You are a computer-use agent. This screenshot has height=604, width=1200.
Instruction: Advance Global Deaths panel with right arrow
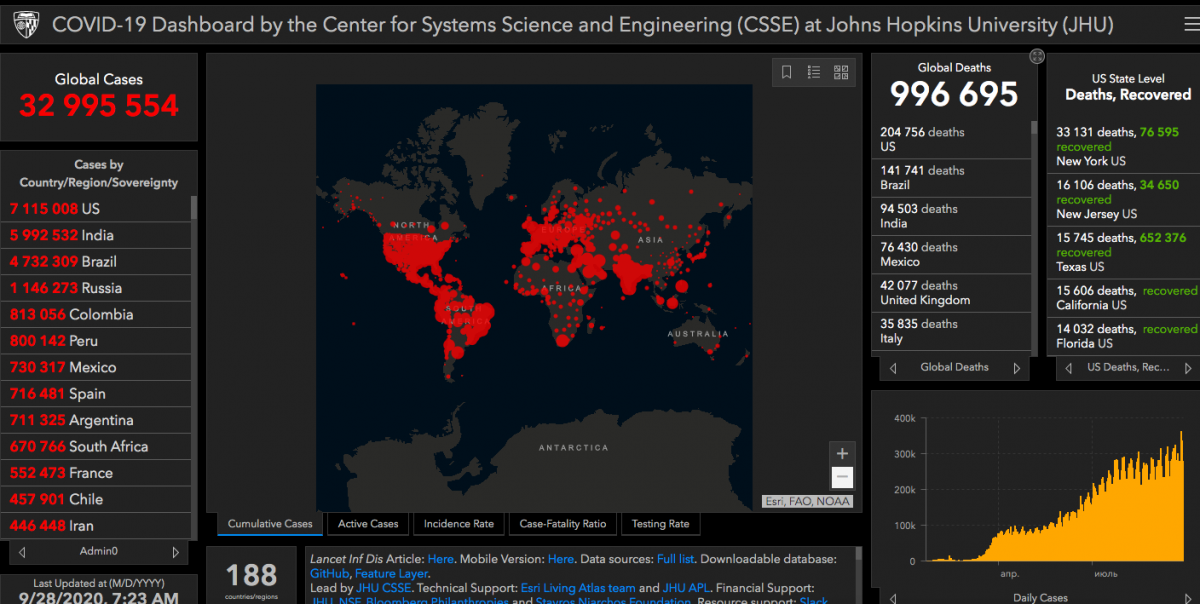1017,368
